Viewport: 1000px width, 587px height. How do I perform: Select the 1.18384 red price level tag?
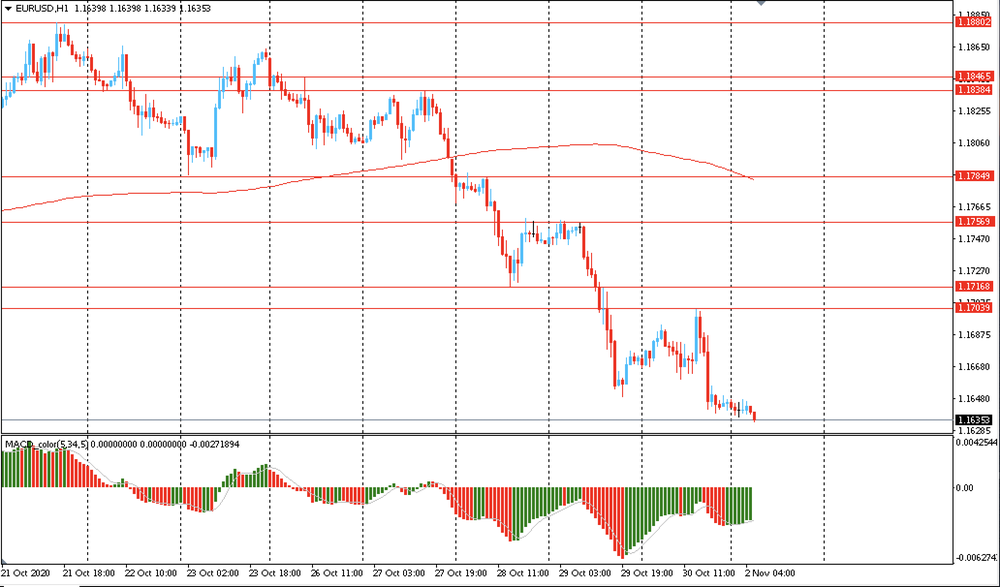point(974,90)
